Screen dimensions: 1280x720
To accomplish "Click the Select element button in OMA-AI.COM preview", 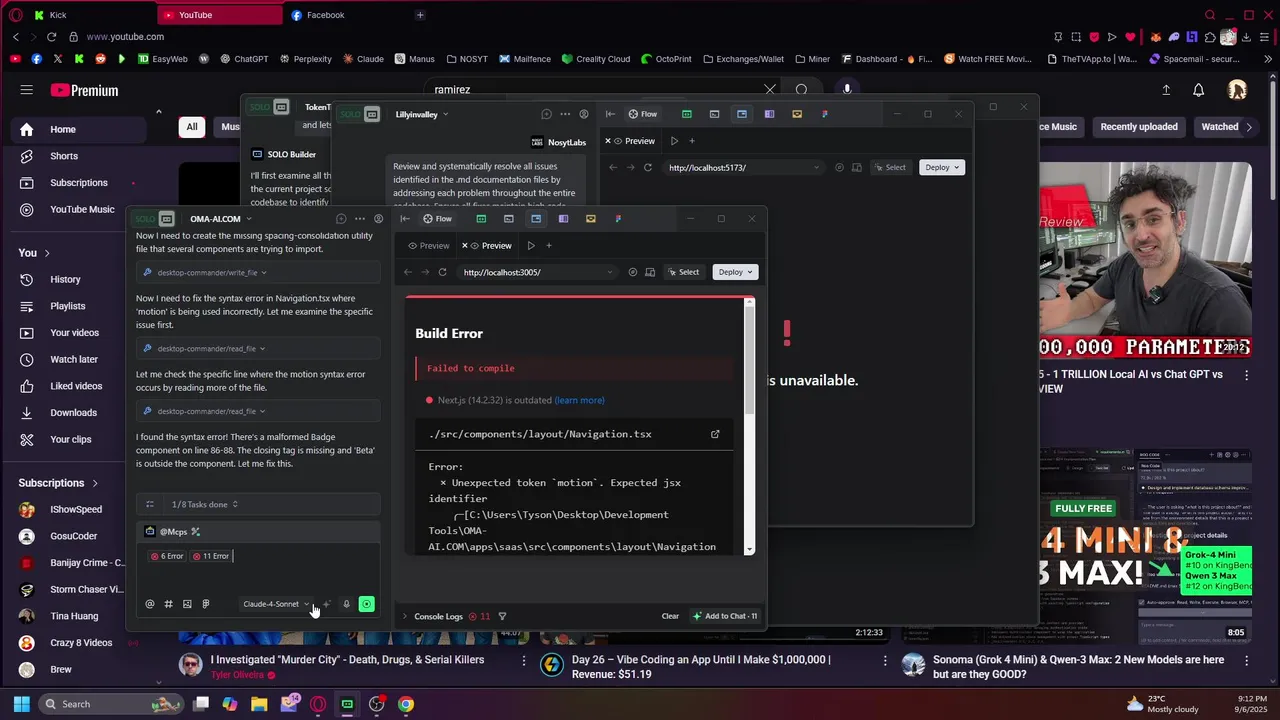I will [684, 272].
